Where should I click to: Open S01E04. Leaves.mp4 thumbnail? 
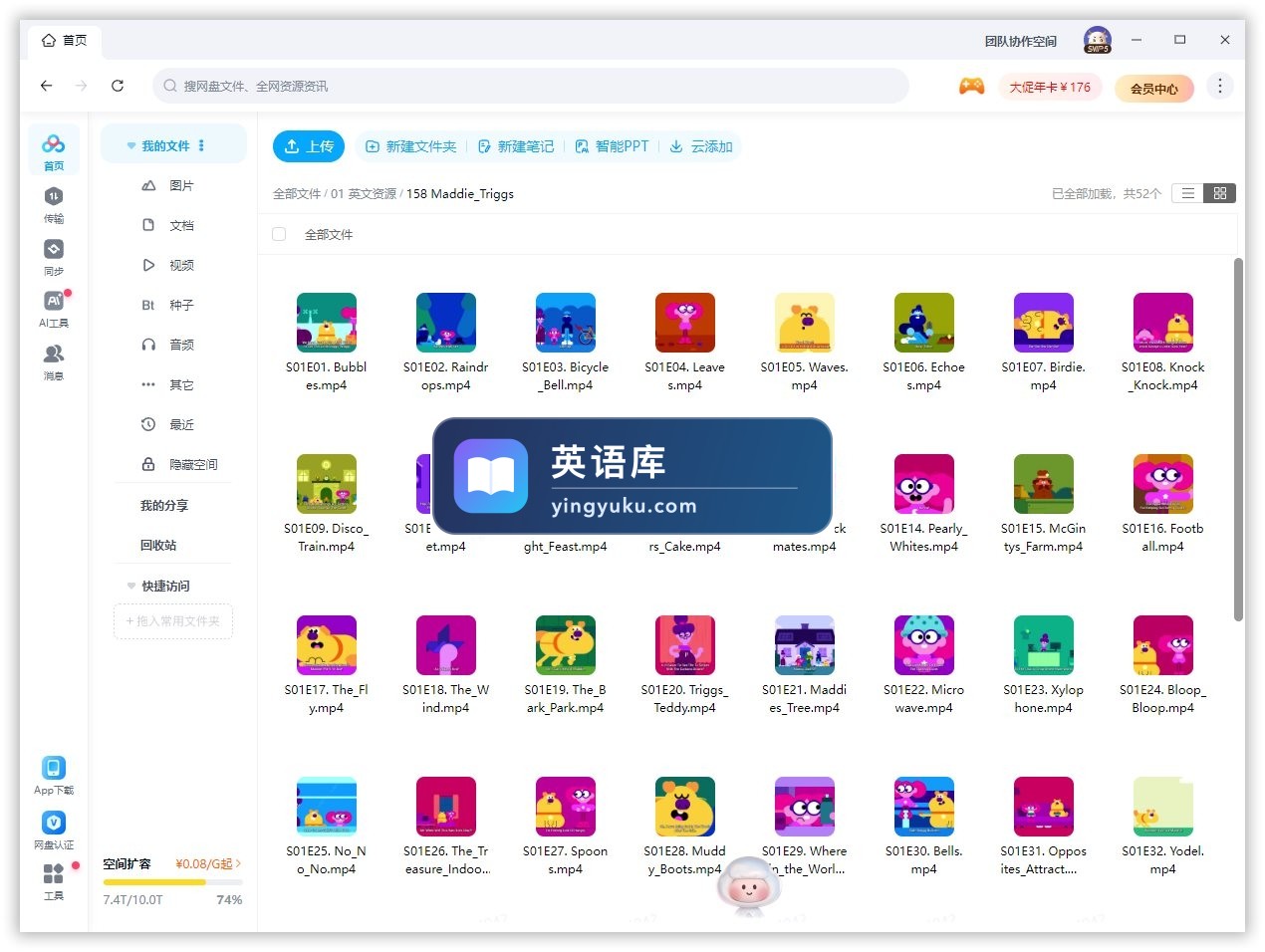[x=685, y=323]
